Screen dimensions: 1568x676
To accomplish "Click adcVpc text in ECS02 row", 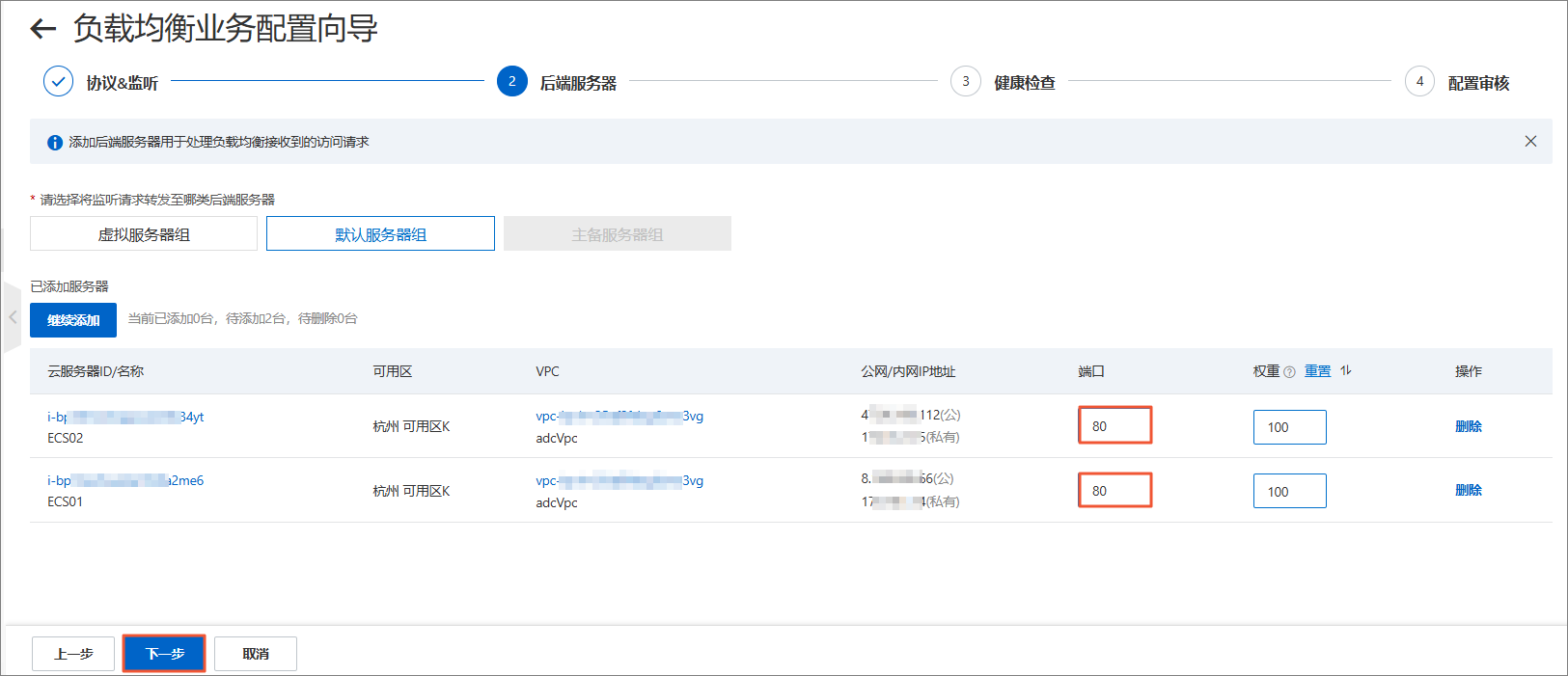I will pyautogui.click(x=557, y=438).
